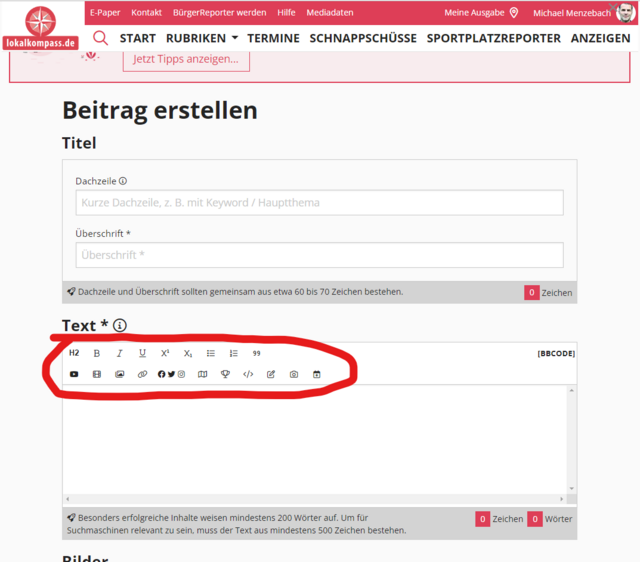Screen dimensions: 640x562
Task: Apply subscript formatting
Action: [188, 353]
